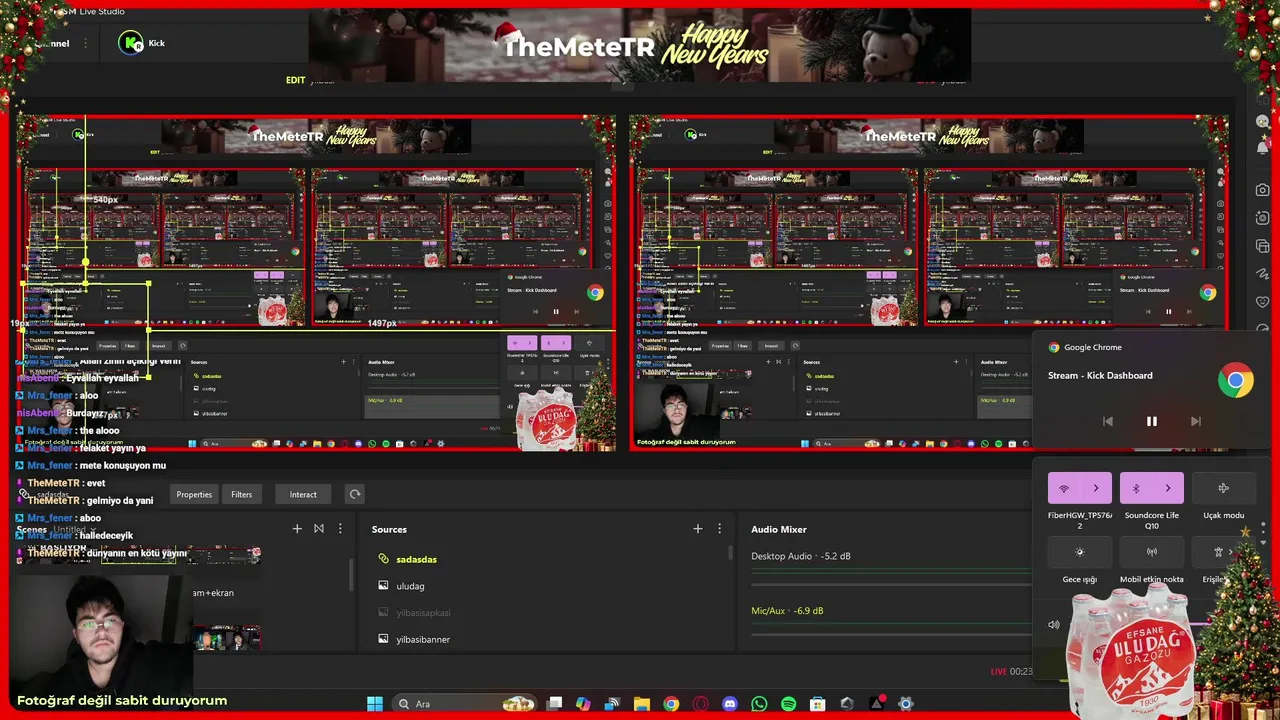The width and height of the screenshot is (1280, 720).
Task: Click the speaker volume icon in quick settings
Action: [x=1054, y=625]
